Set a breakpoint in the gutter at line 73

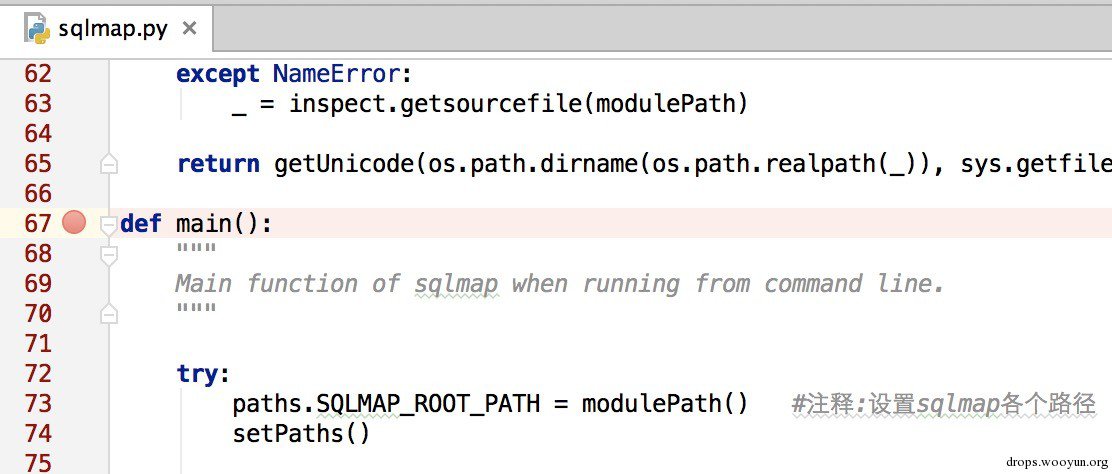pos(74,404)
